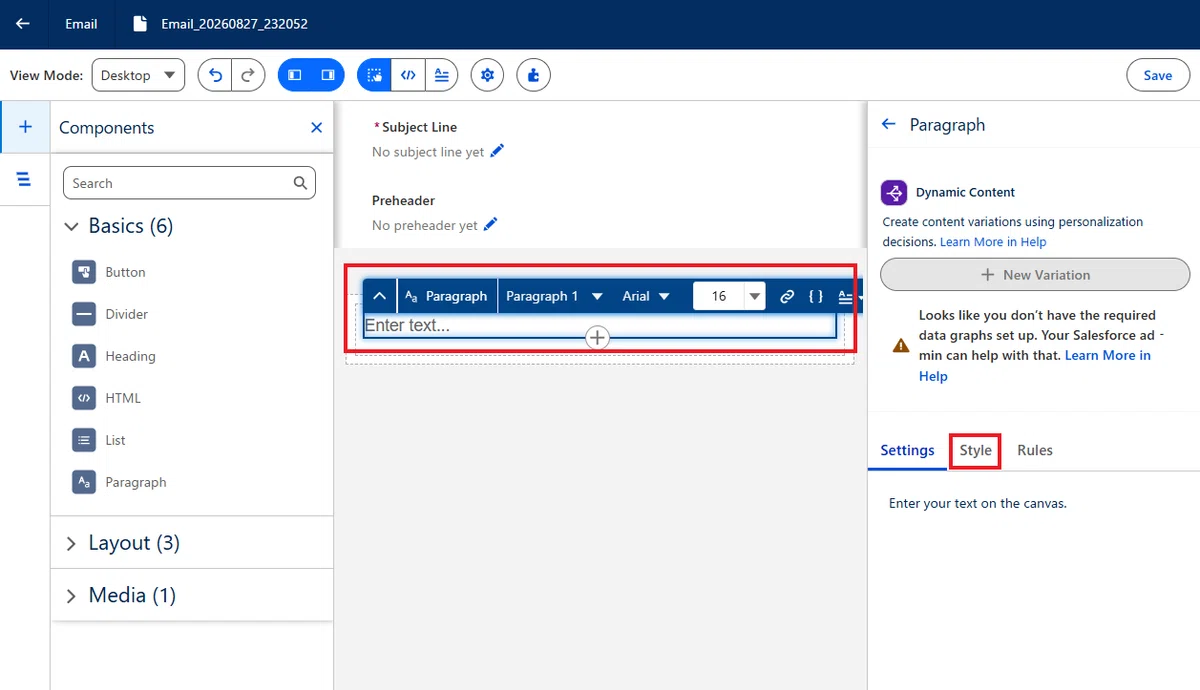1200x690 pixels.
Task: Expand the Layout (3) section
Action: [x=71, y=544]
